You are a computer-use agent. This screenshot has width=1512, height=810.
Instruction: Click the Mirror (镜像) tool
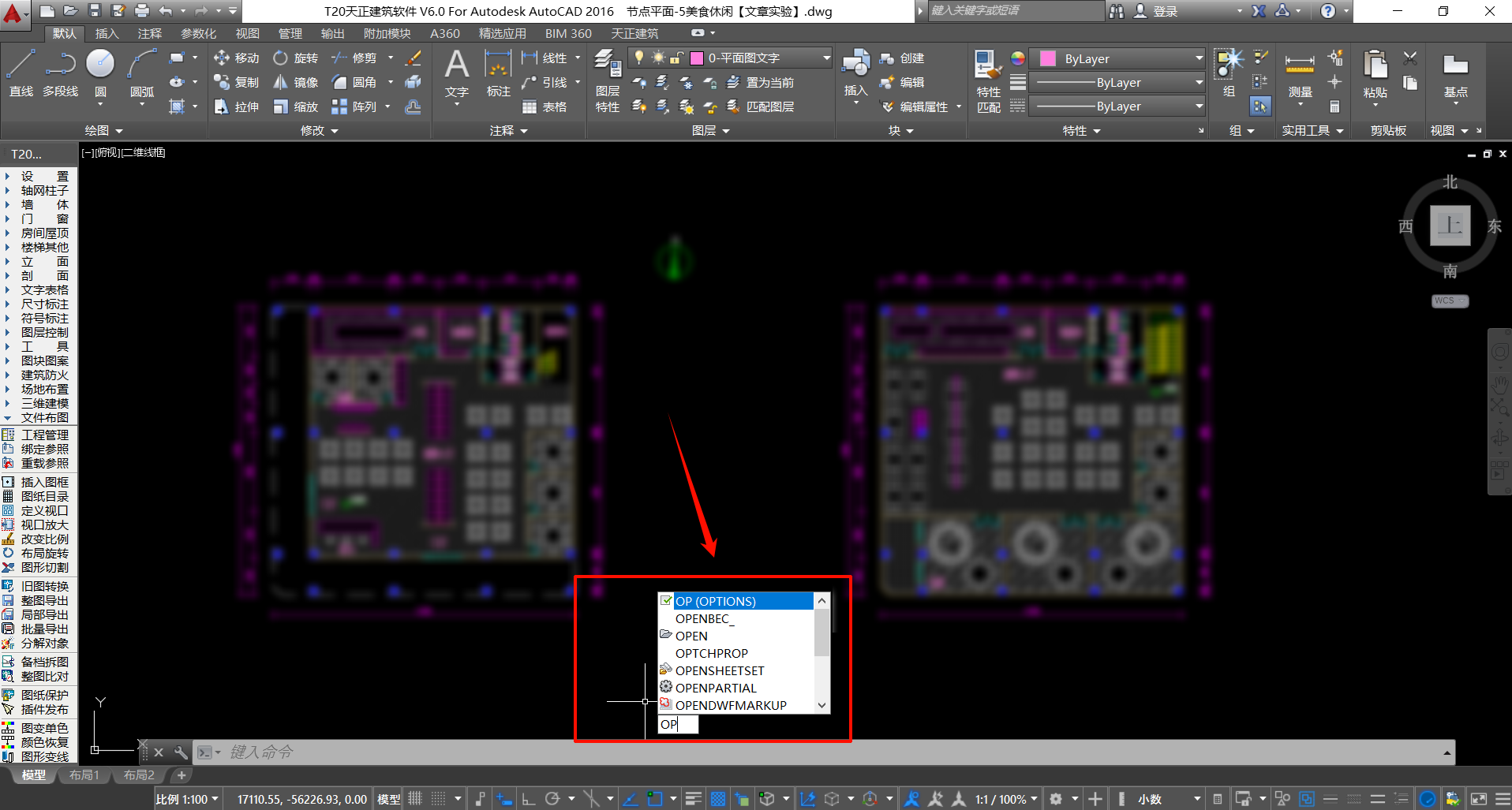pos(296,83)
